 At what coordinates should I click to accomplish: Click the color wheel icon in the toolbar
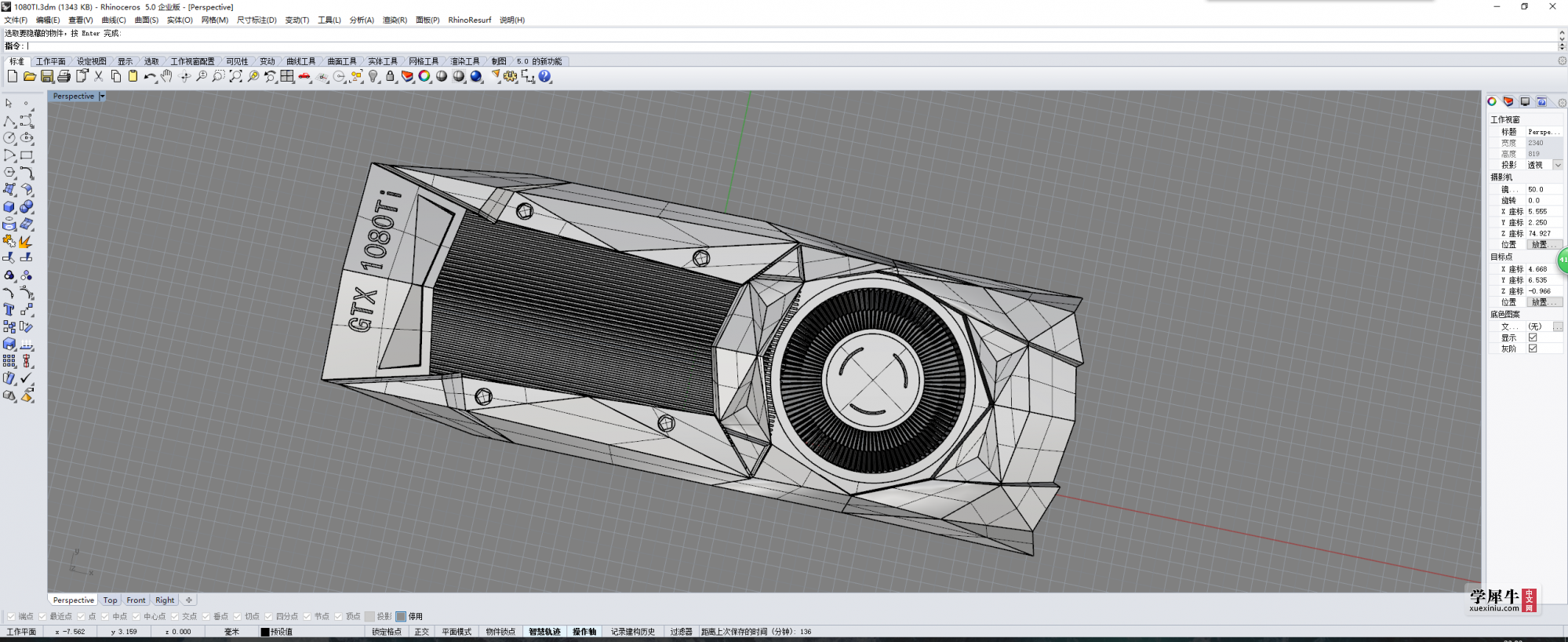click(424, 76)
